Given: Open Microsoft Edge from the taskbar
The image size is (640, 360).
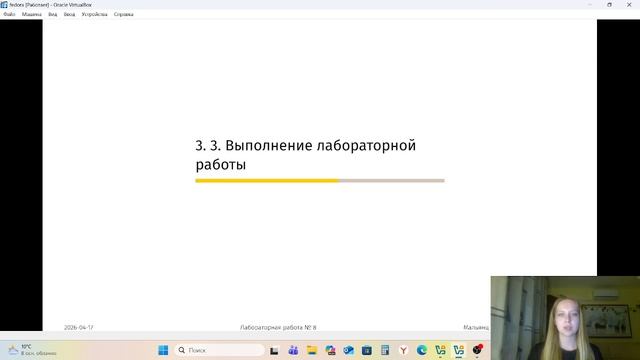Looking at the screenshot, I should (x=422, y=350).
